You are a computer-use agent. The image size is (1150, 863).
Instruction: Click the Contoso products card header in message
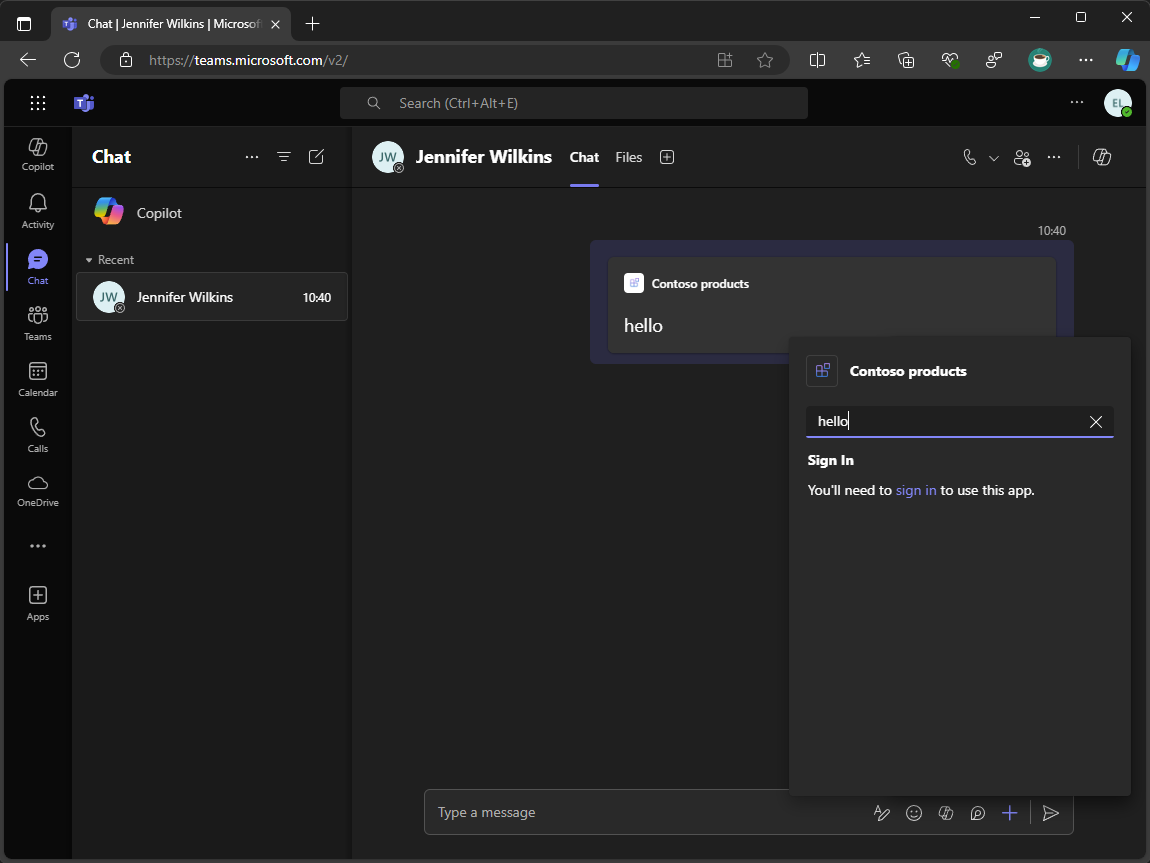686,284
